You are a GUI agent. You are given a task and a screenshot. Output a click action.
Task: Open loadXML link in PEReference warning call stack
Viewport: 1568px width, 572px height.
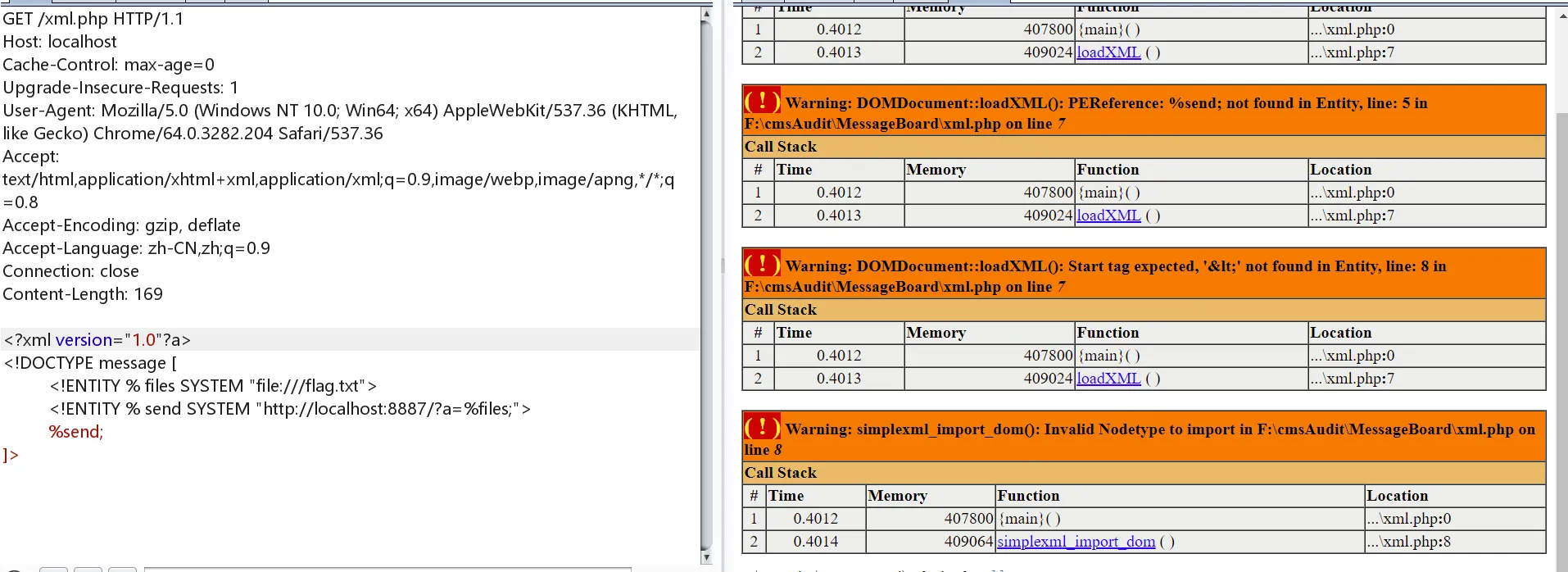point(1108,216)
